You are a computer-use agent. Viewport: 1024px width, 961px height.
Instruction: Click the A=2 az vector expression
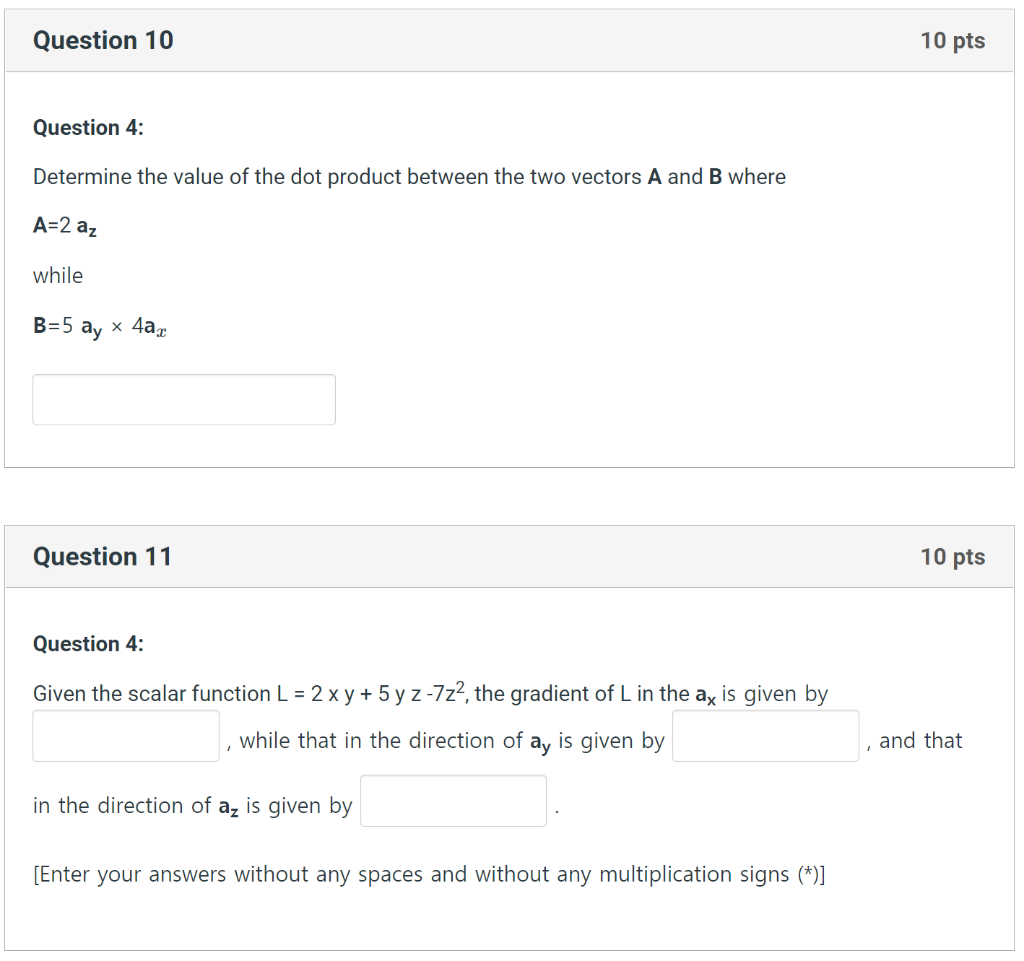point(65,226)
